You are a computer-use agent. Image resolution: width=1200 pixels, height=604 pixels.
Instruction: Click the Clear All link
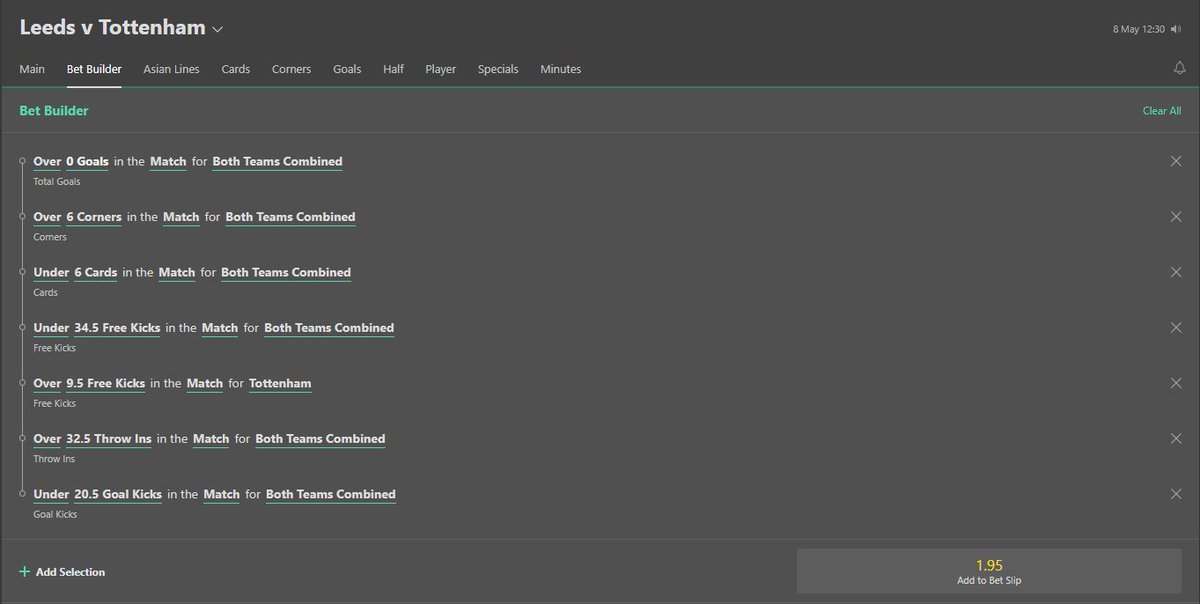tap(1162, 111)
